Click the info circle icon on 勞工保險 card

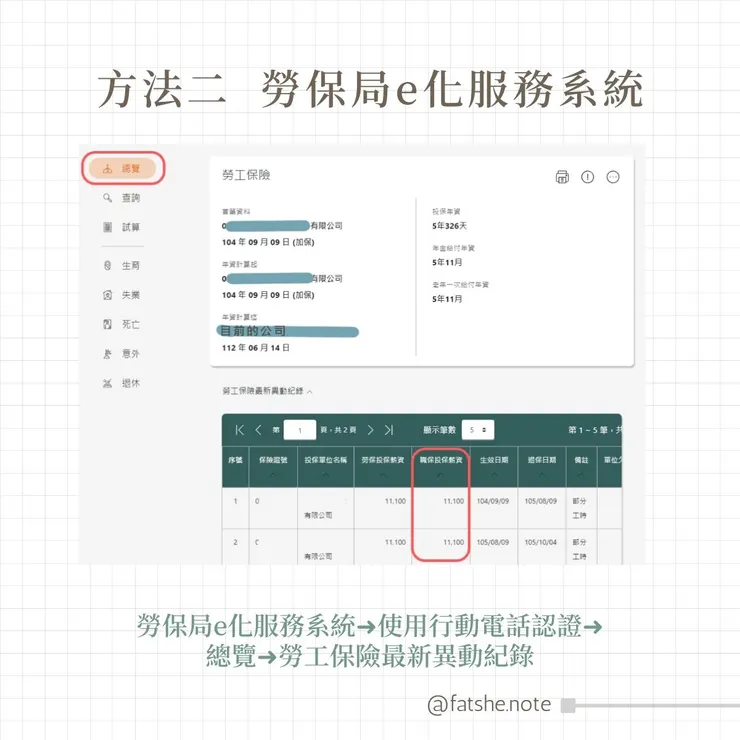588,177
